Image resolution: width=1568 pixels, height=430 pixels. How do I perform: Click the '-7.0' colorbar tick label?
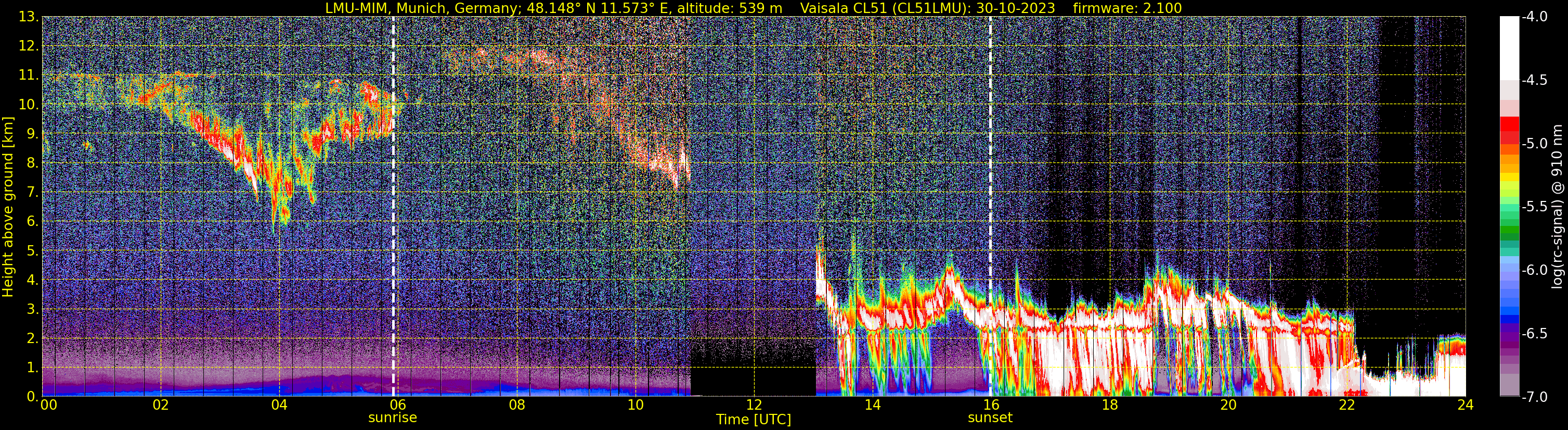(x=1535, y=397)
